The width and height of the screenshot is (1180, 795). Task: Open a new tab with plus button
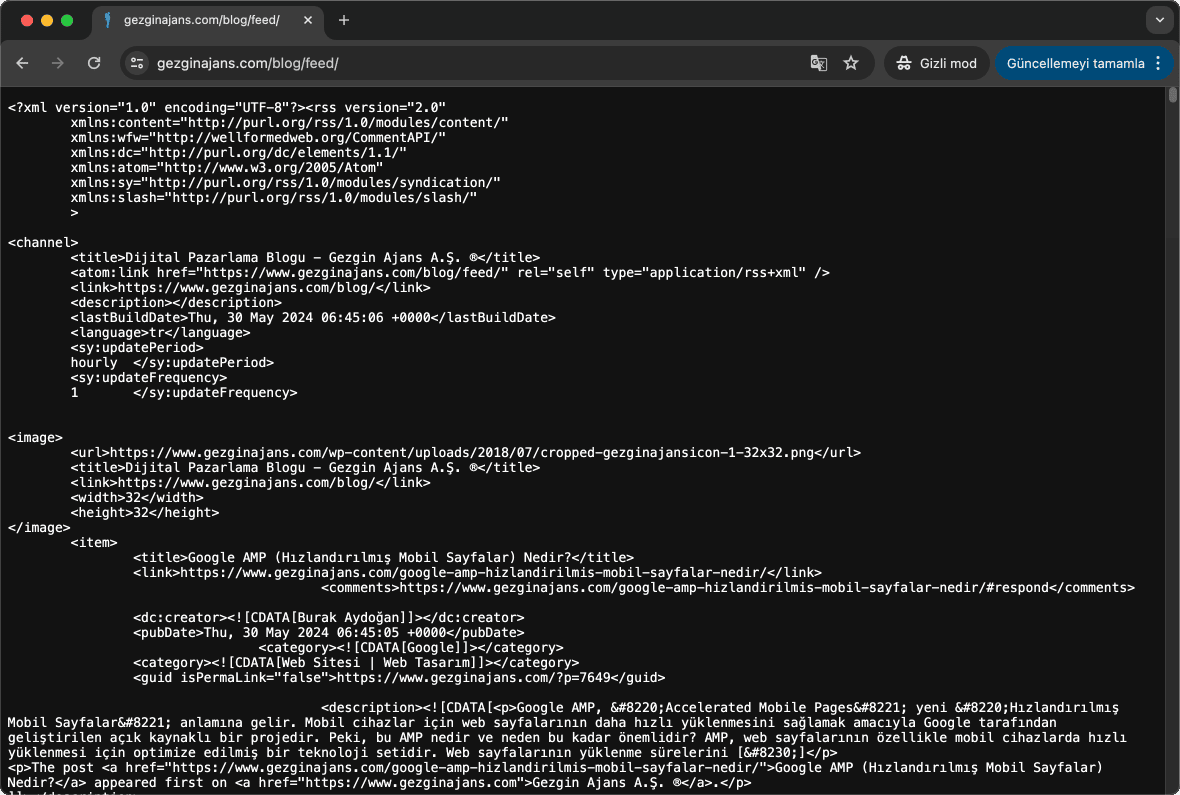(x=344, y=20)
